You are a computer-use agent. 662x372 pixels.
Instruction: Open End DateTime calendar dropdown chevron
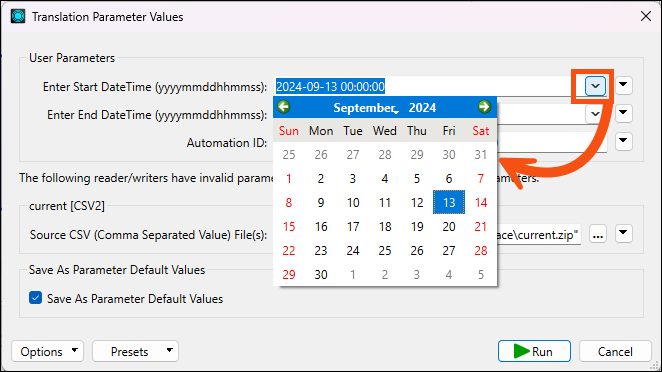pos(595,114)
